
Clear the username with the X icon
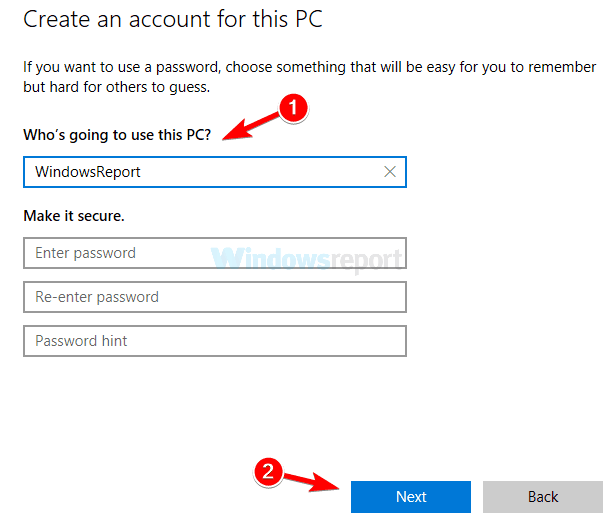pyautogui.click(x=390, y=172)
